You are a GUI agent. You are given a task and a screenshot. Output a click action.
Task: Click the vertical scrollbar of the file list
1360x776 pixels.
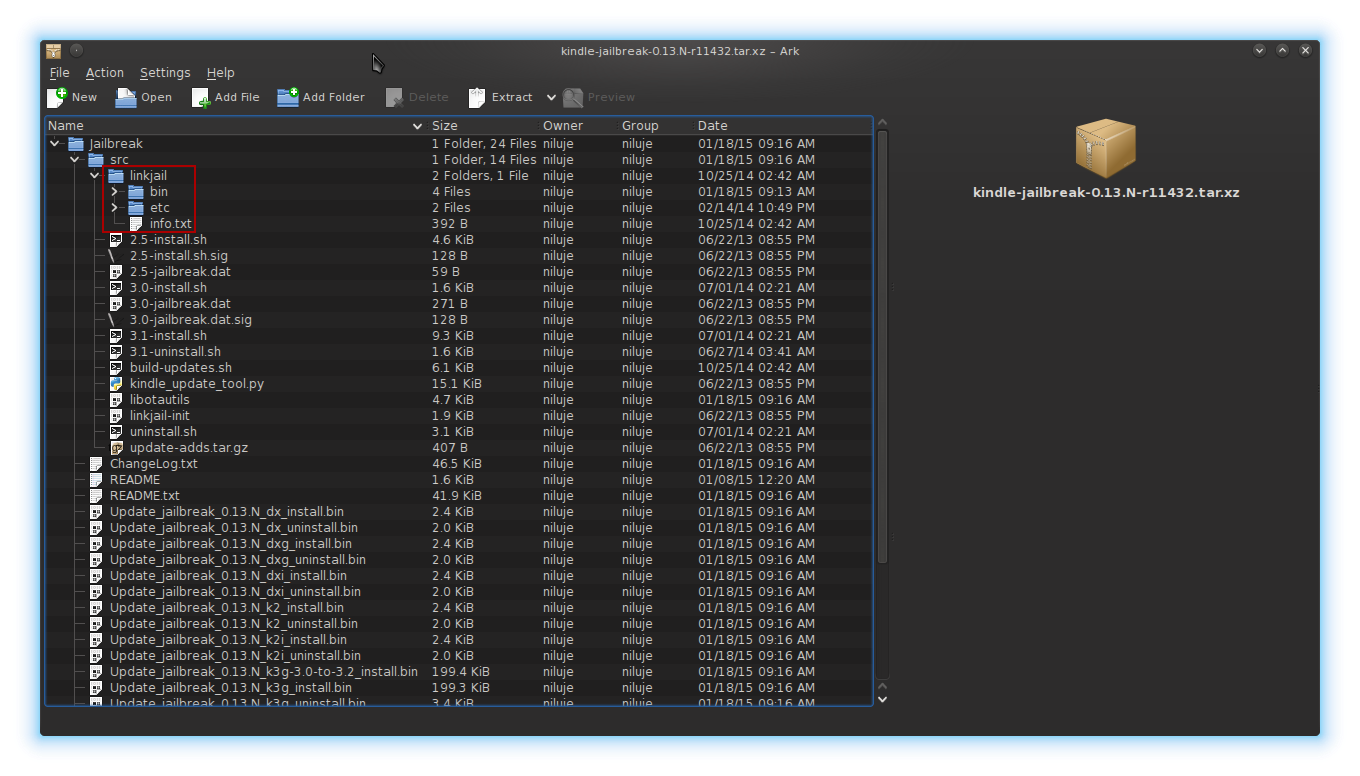[882, 348]
